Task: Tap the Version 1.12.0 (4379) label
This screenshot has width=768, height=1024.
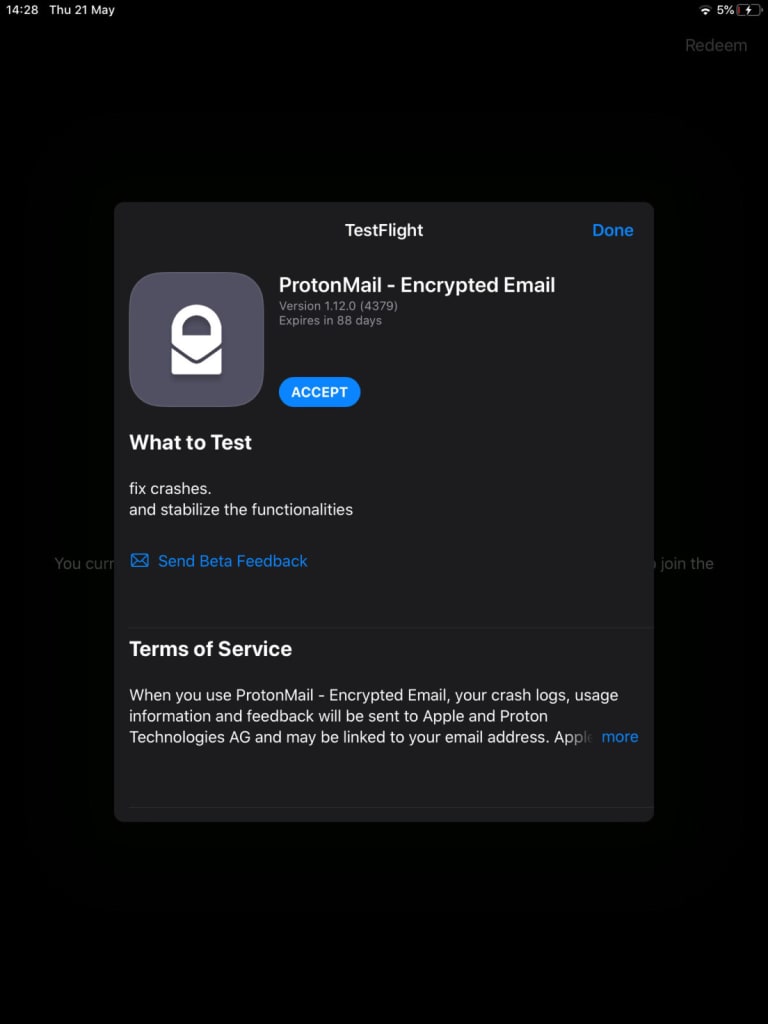Action: pos(338,306)
